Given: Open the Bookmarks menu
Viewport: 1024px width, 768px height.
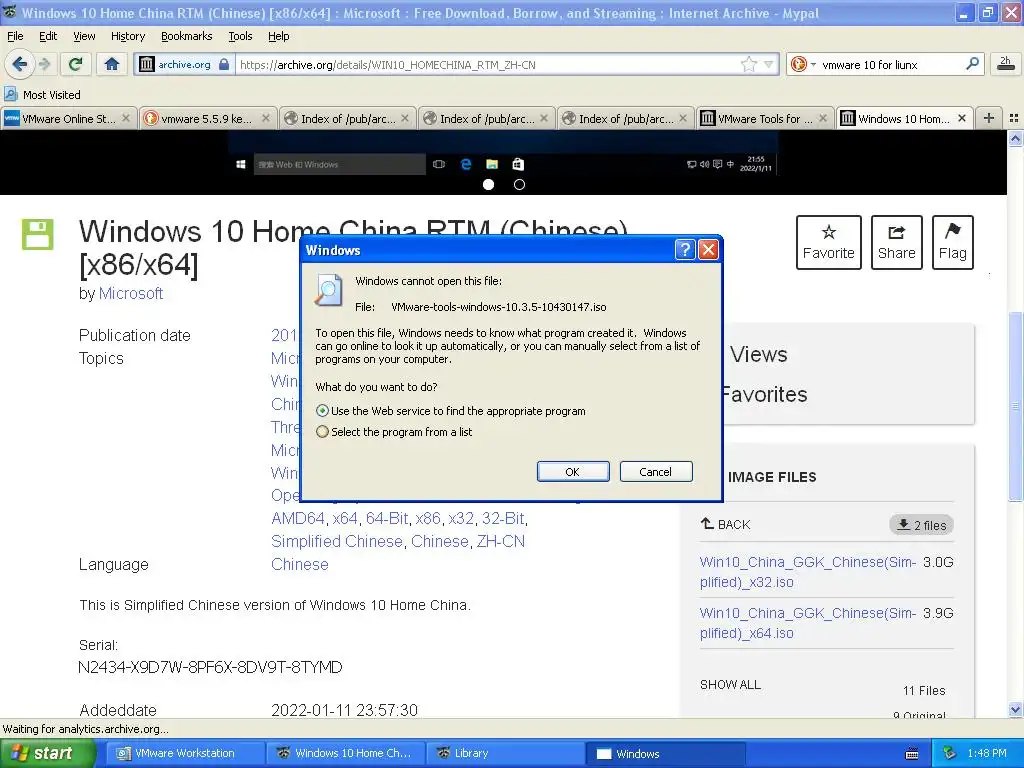Looking at the screenshot, I should pos(186,36).
